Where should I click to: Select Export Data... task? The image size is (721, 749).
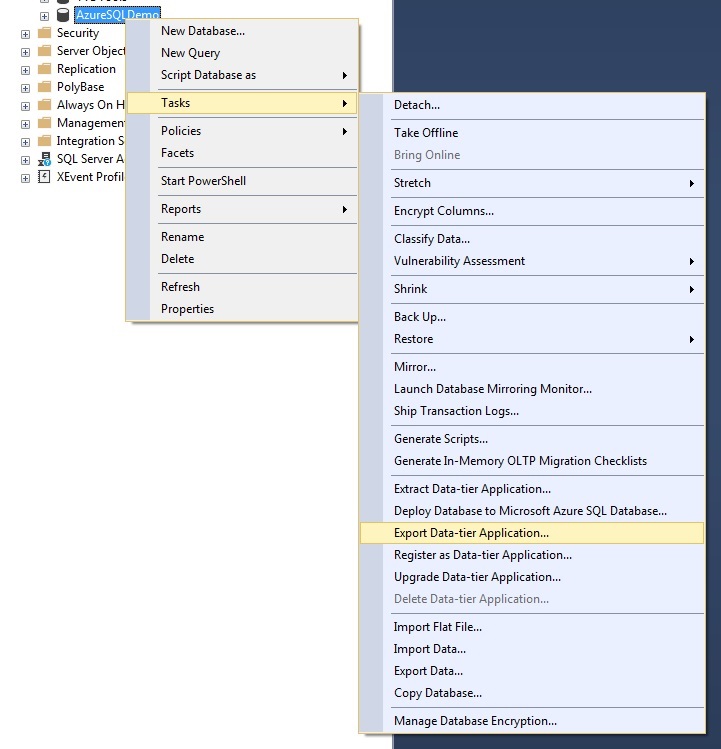coord(532,671)
